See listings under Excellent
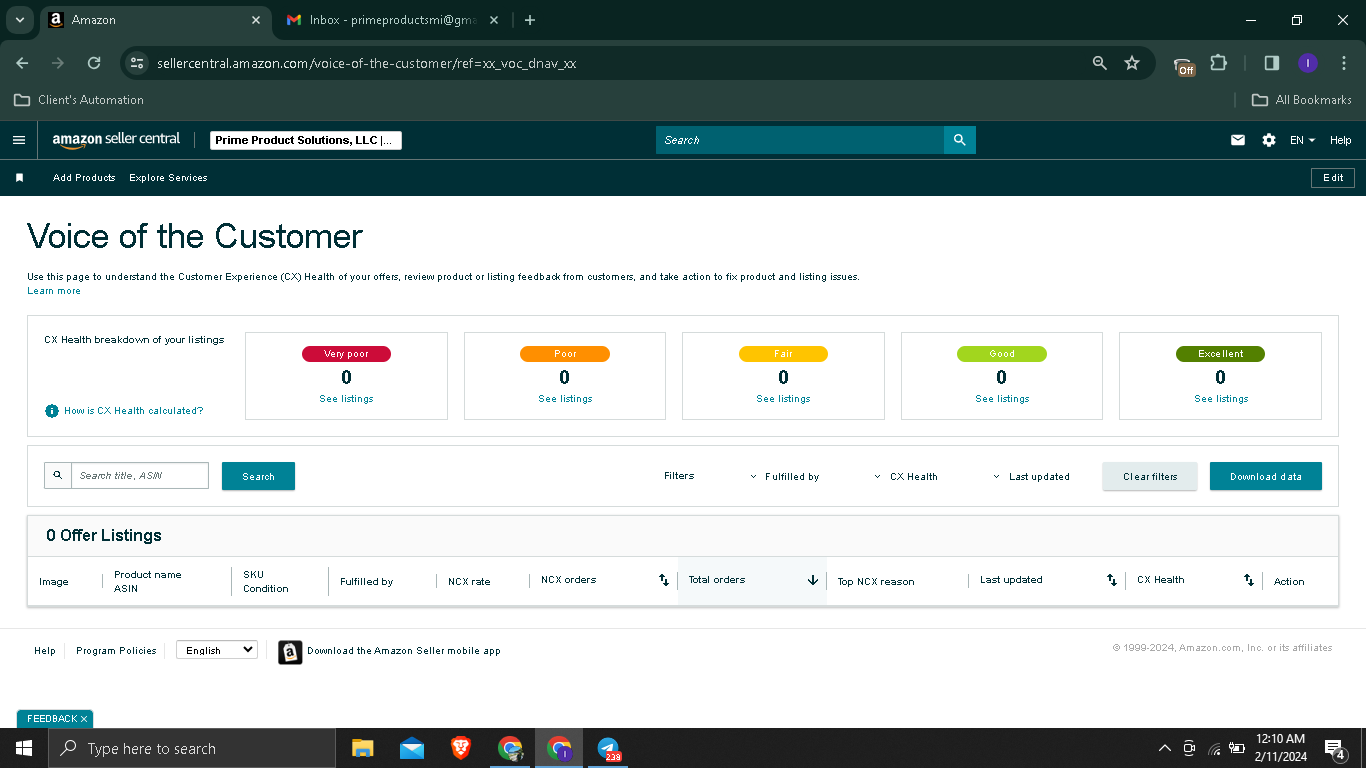The width and height of the screenshot is (1366, 768). pyautogui.click(x=1221, y=399)
